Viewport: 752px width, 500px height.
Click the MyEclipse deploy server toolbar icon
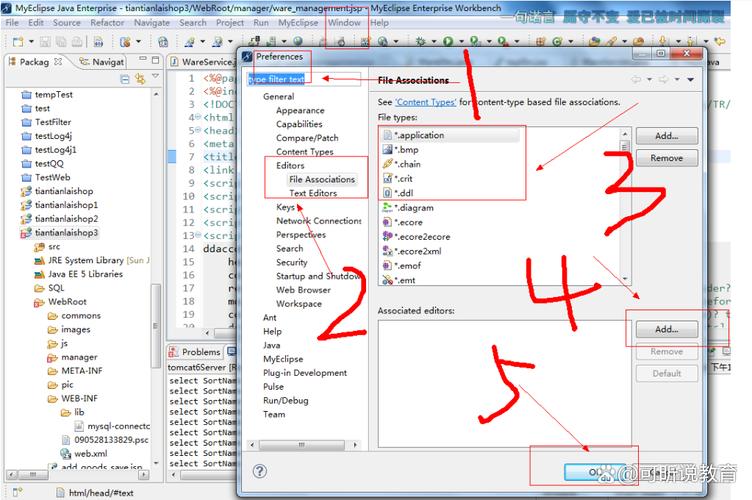point(254,42)
